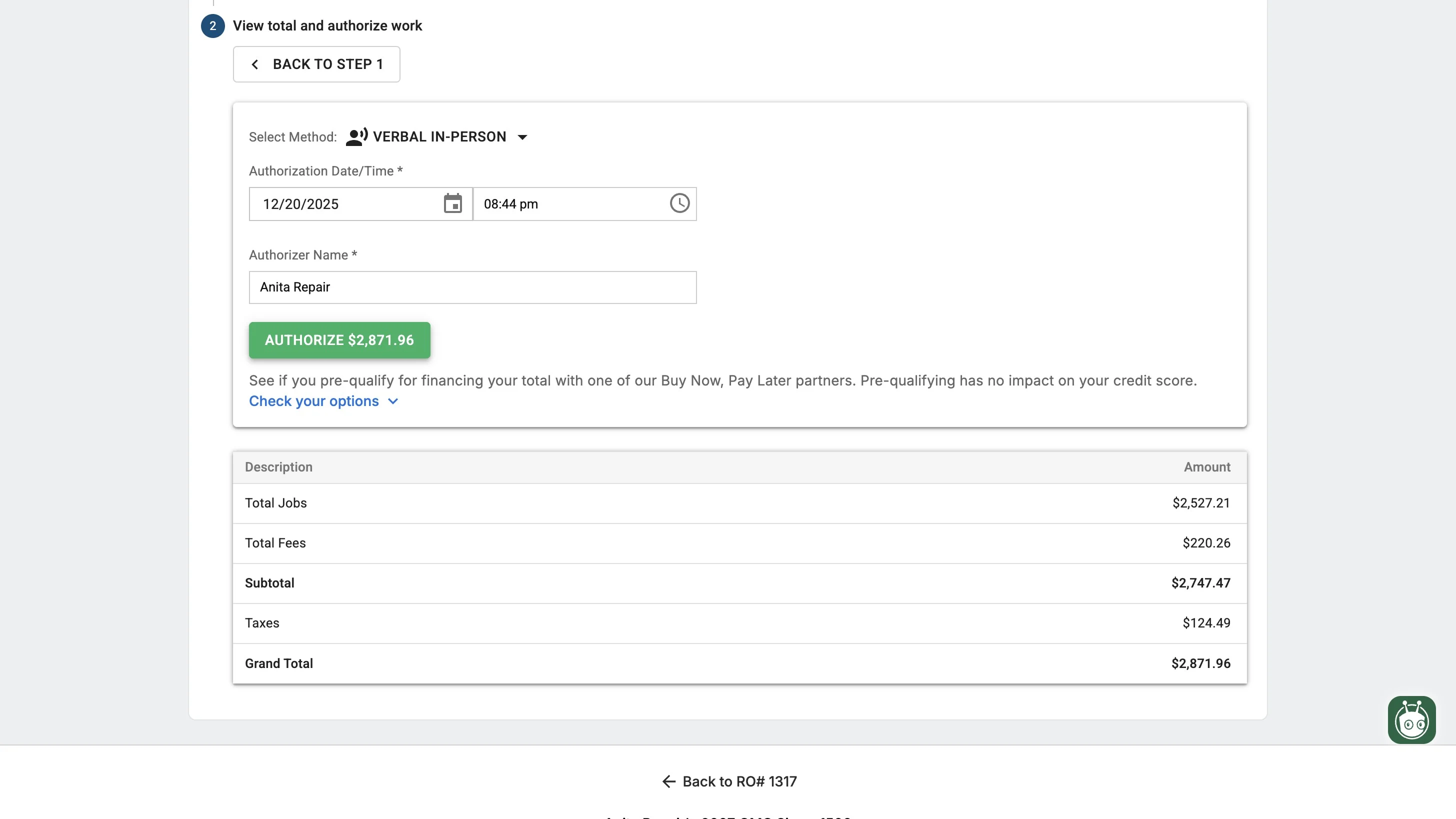Screen dimensions: 1456x819
Task: Open the clock time picker icon
Action: 679,203
